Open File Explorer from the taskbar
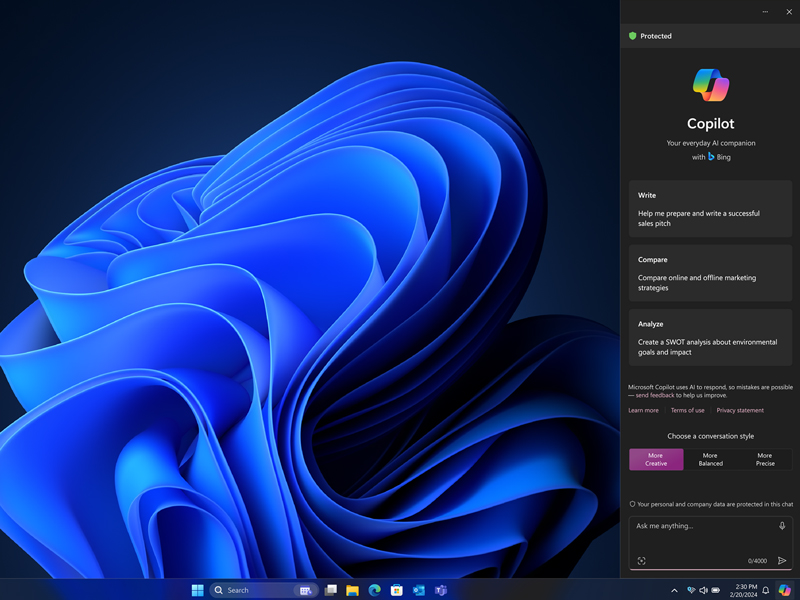 click(353, 590)
